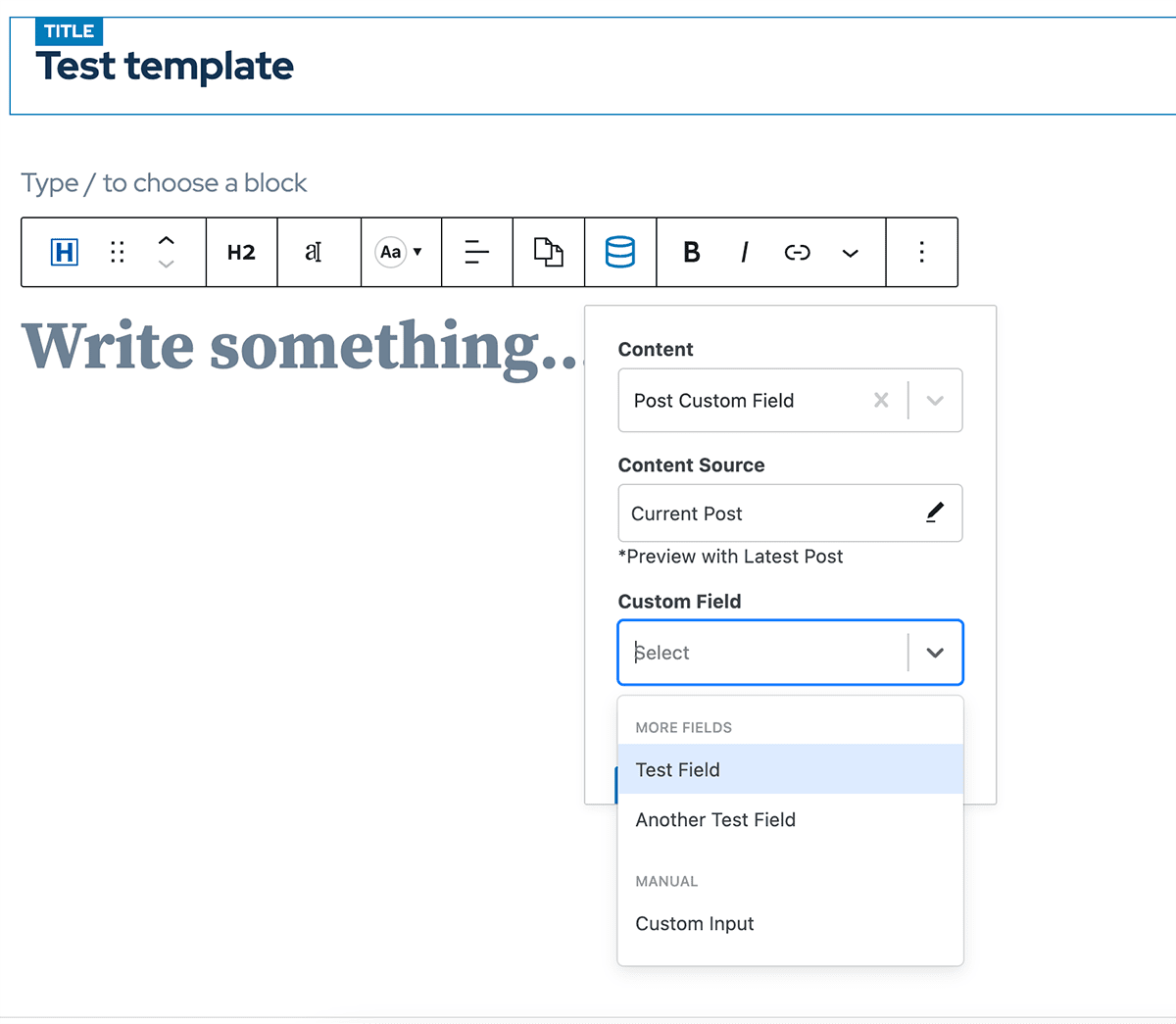The width and height of the screenshot is (1176, 1024).
Task: Edit the Current Post content source
Action: pyautogui.click(x=935, y=512)
